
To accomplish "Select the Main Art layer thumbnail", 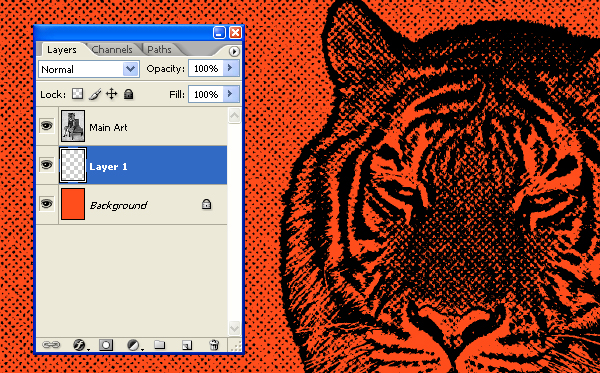I will click(73, 126).
